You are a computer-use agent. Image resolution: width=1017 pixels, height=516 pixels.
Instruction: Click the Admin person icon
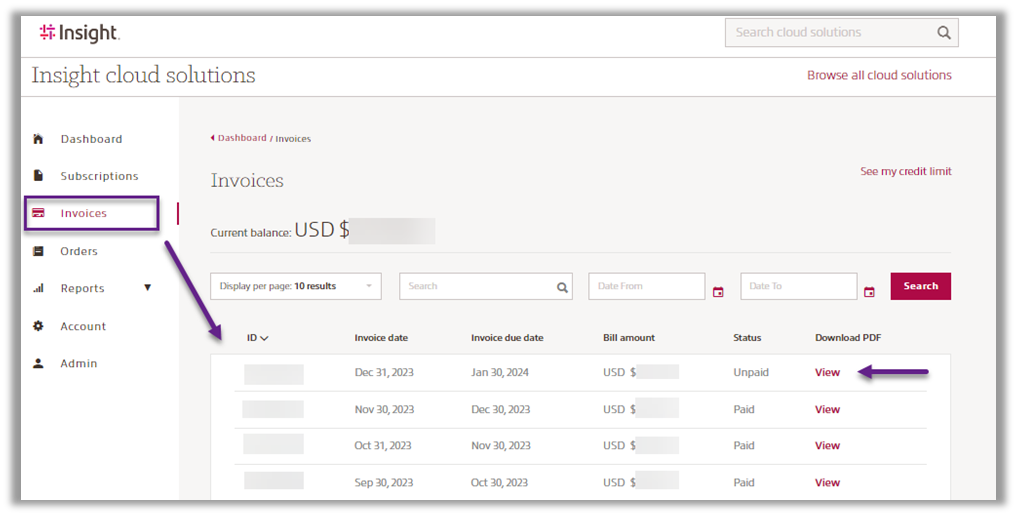click(x=38, y=363)
